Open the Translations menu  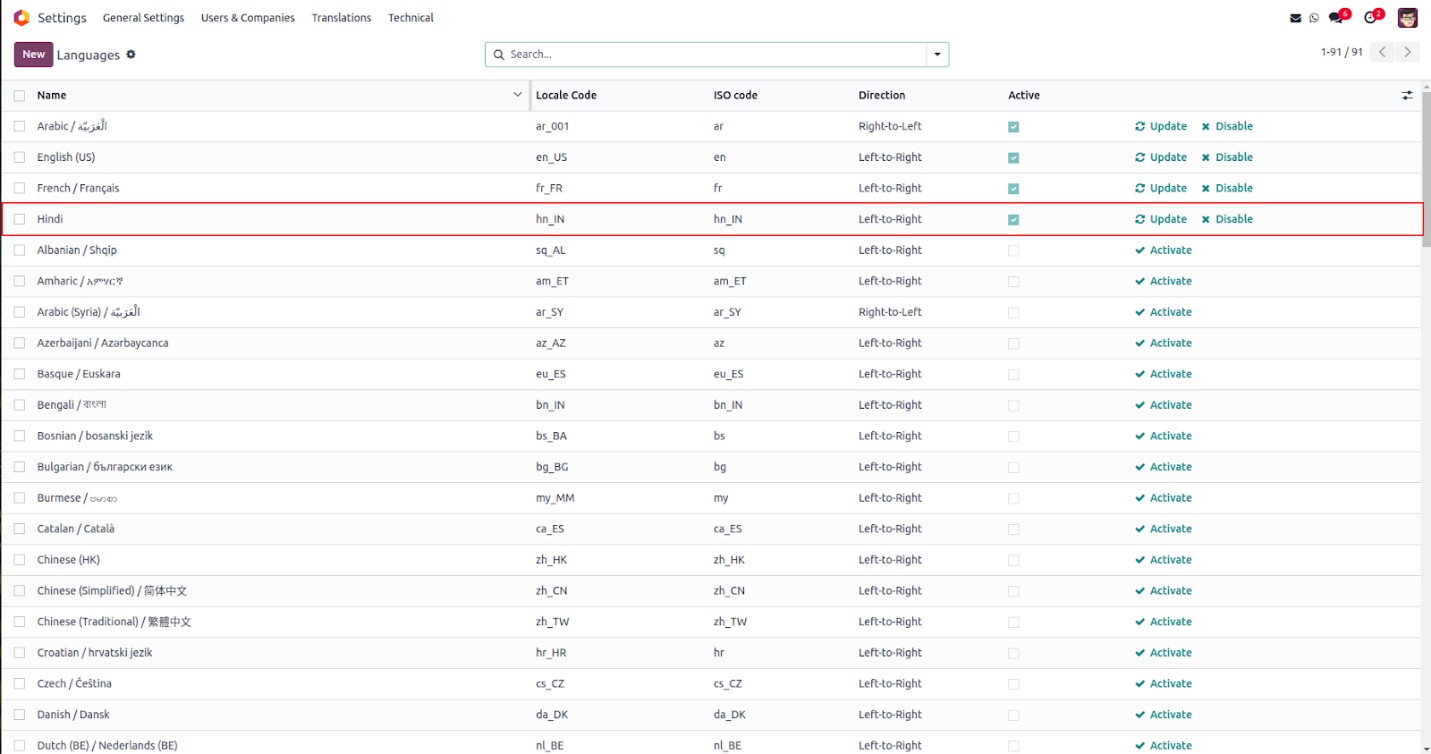341,18
